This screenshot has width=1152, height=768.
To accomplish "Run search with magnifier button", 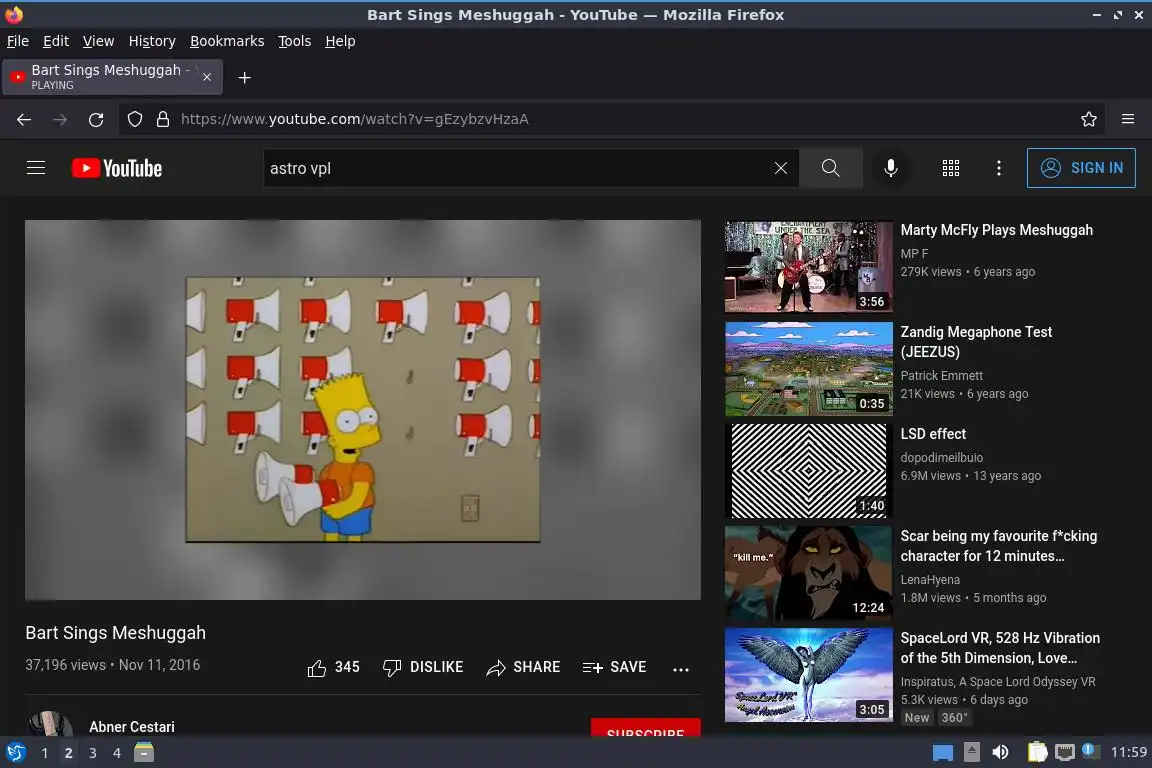I will click(831, 168).
